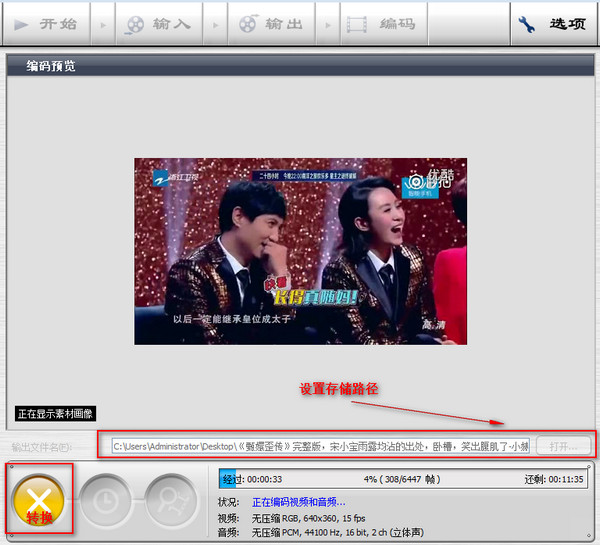Click the arrow between 开始 and 输入
The image size is (600, 545).
(x=103, y=25)
